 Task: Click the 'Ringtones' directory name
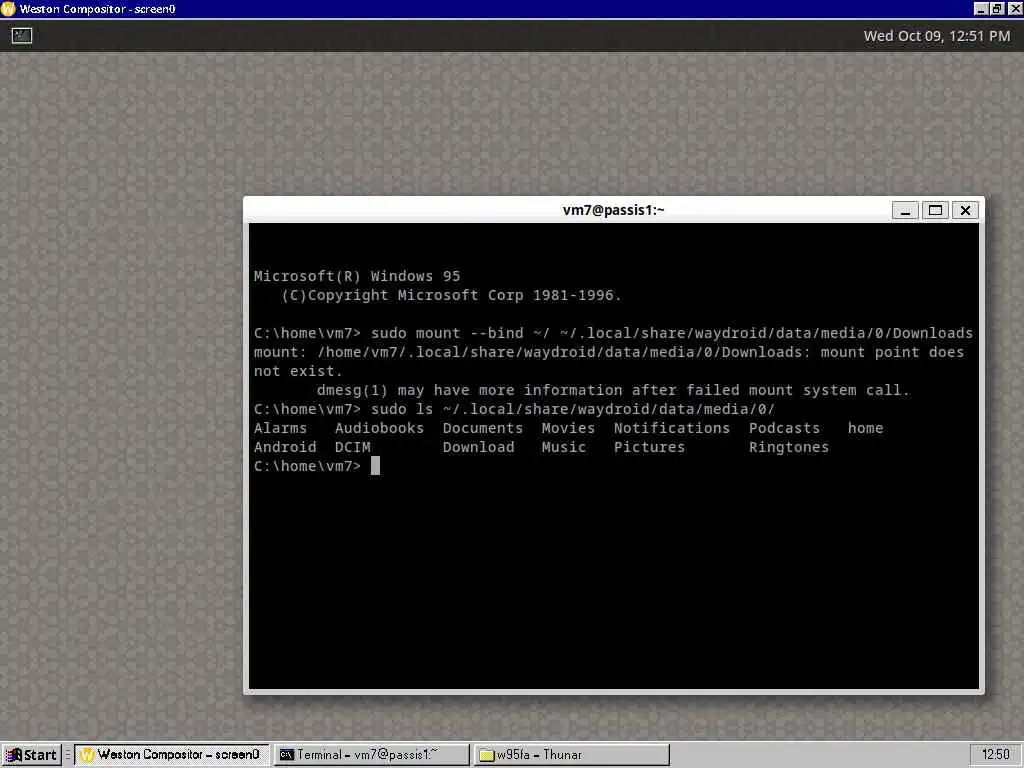pyautogui.click(x=789, y=447)
